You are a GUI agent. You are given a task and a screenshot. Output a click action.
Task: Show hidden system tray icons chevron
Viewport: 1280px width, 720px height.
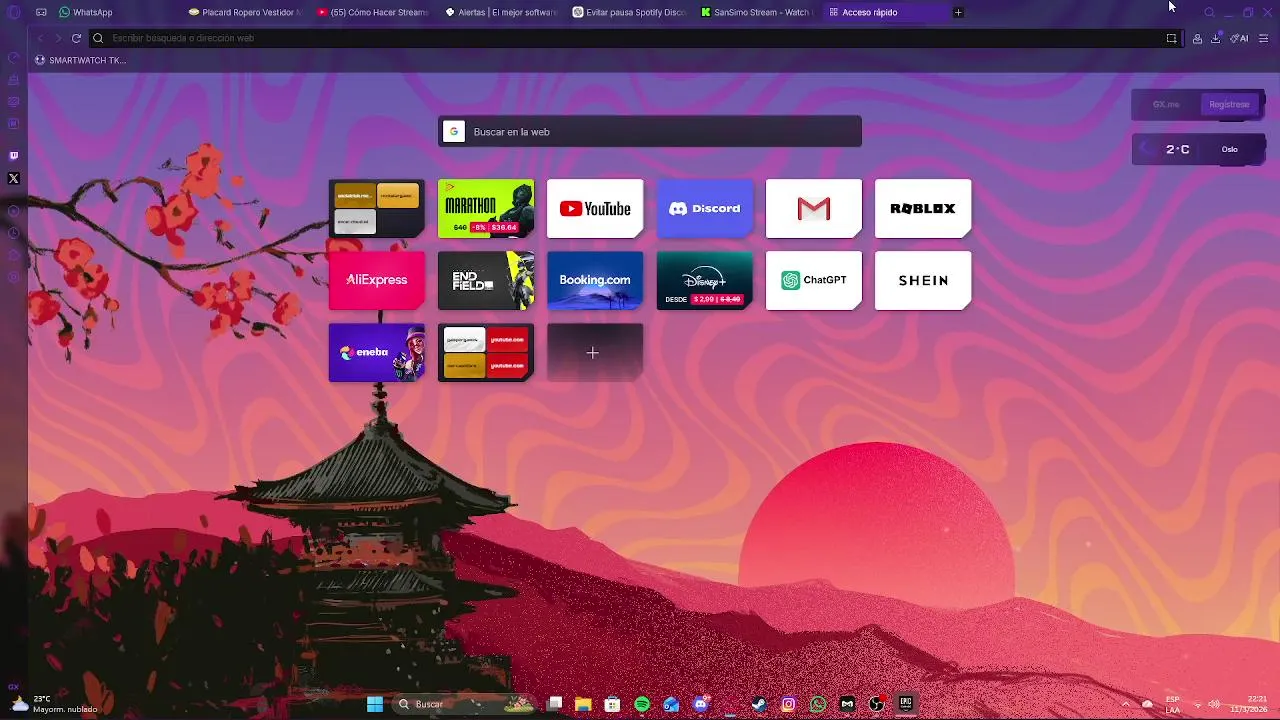[x=1125, y=704]
